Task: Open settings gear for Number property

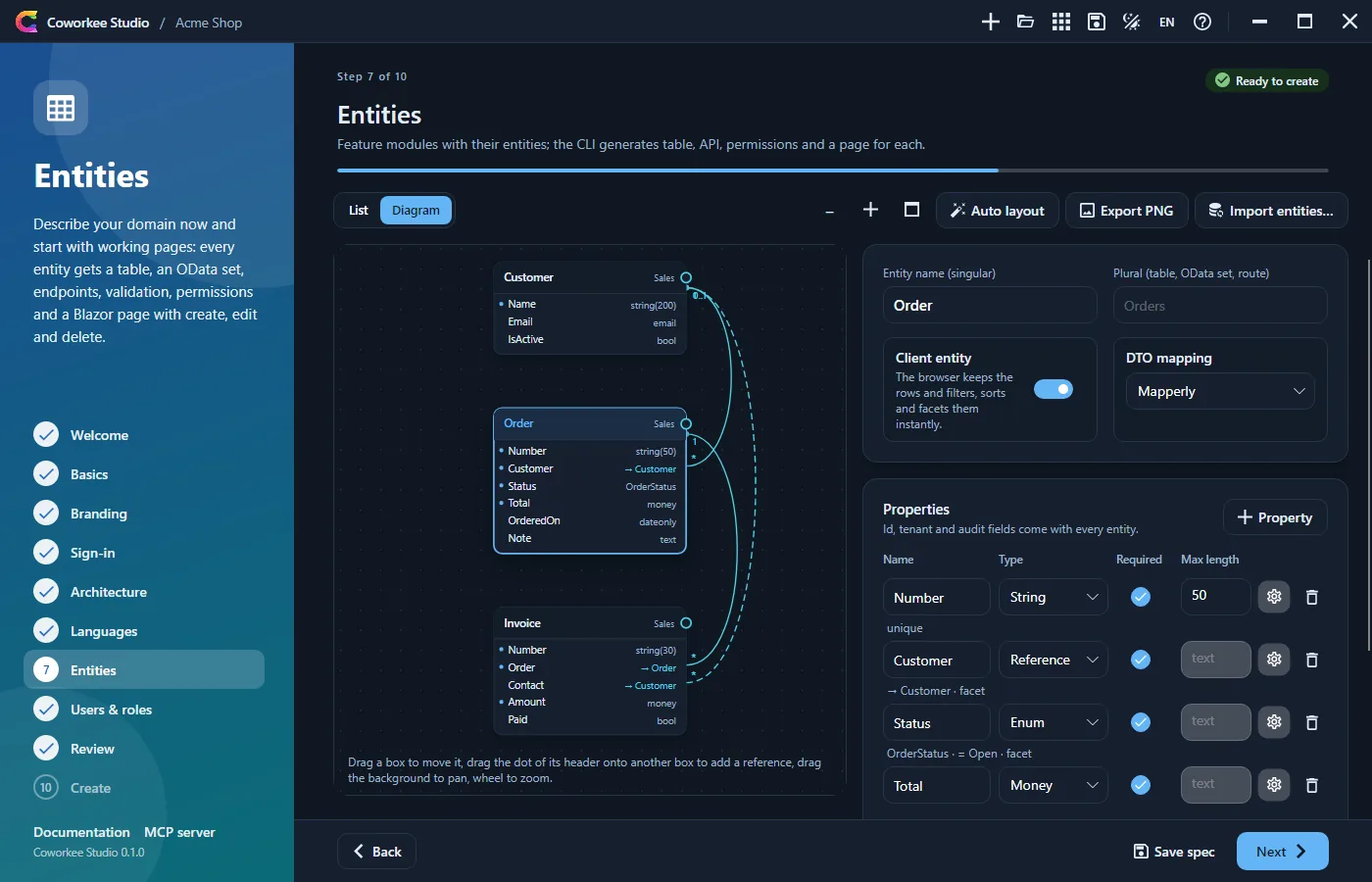Action: click(1274, 597)
